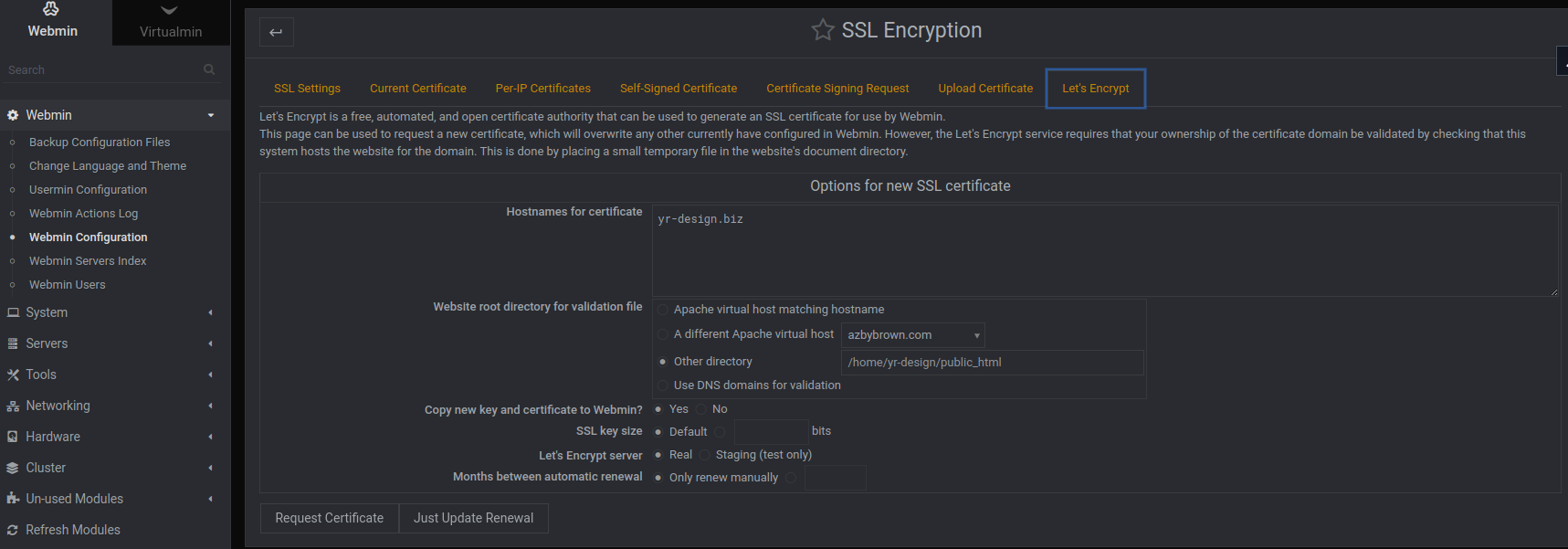Open Webmin Actions Log

click(83, 214)
